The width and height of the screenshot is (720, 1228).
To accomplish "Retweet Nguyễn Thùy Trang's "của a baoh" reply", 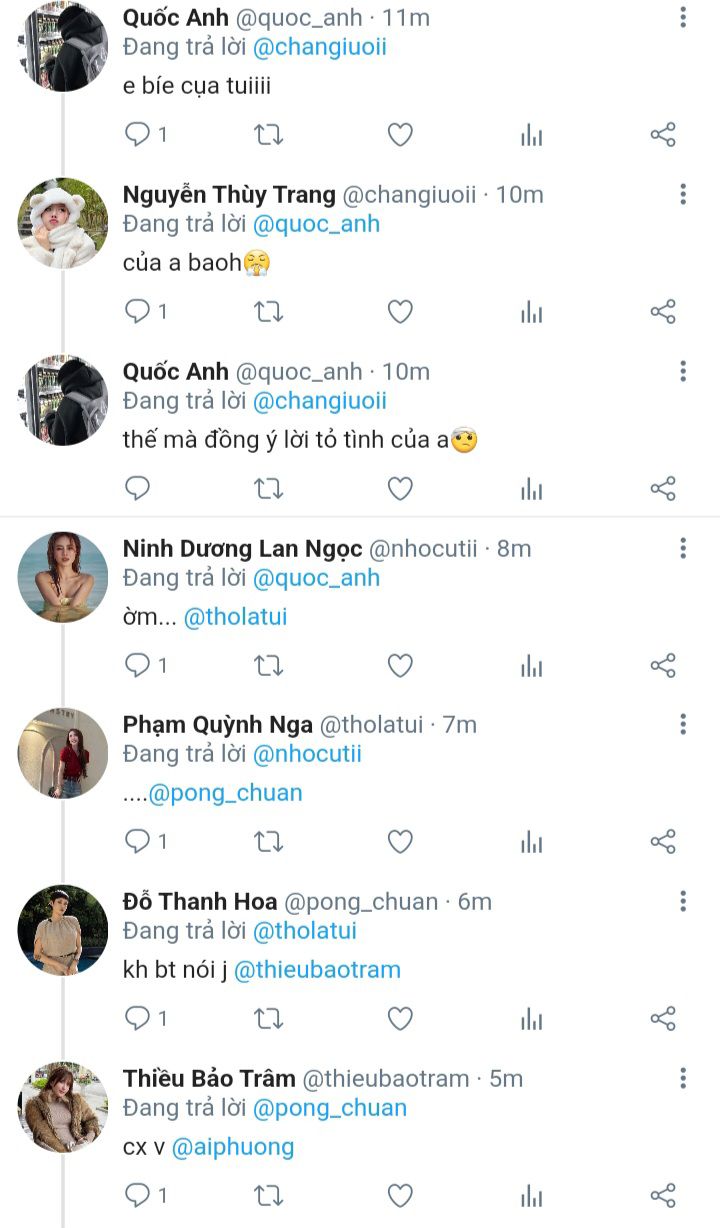I will (x=268, y=312).
